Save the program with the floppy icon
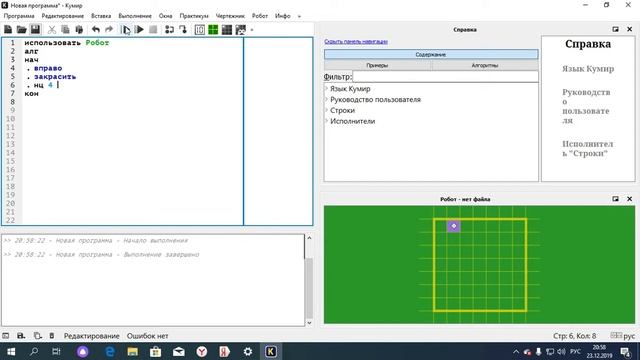The width and height of the screenshot is (640, 360). click(x=36, y=29)
